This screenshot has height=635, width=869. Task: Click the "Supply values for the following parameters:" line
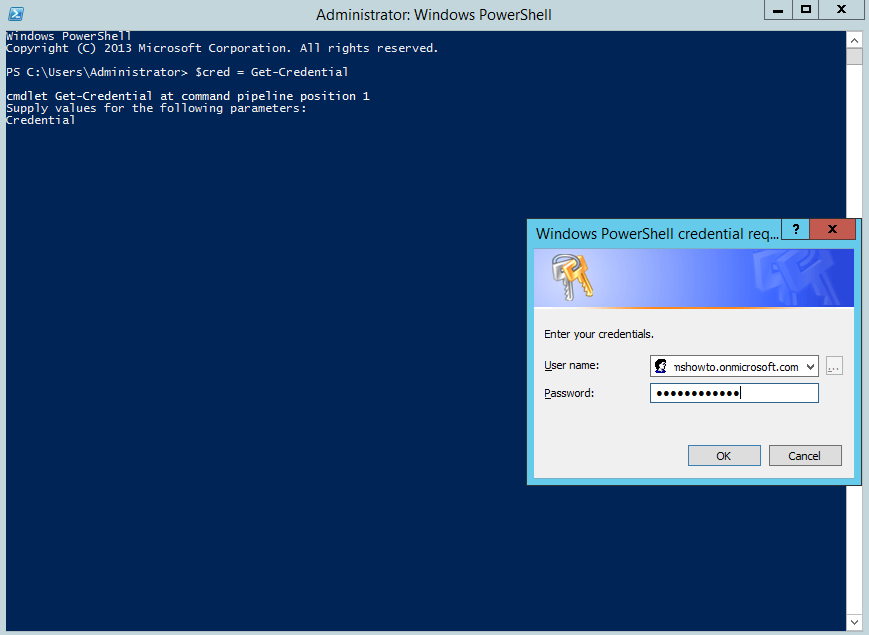(x=156, y=108)
